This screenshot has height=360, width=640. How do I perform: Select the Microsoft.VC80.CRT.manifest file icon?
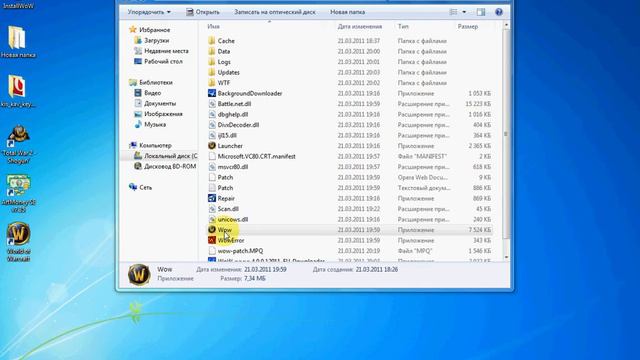point(211,156)
